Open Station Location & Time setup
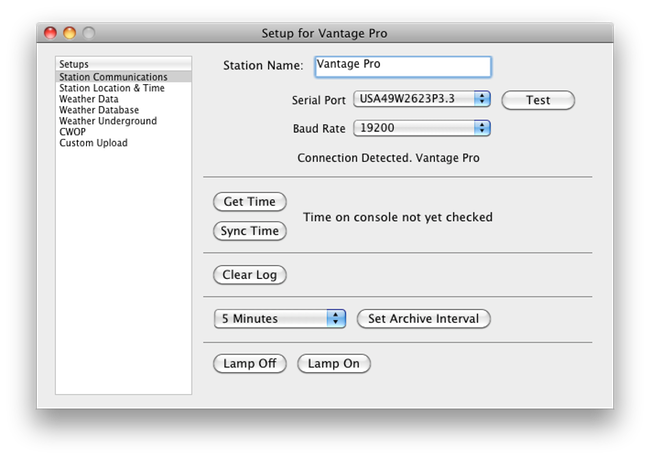The image size is (650, 459). 124,88
